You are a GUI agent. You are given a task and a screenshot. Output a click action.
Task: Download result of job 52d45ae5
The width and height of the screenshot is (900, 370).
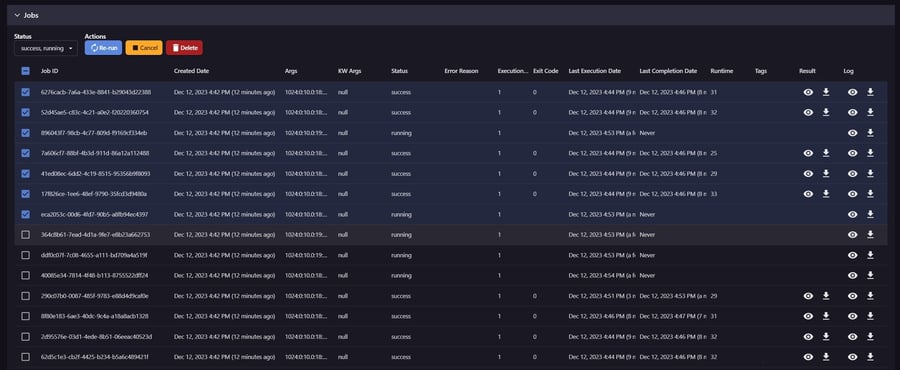pyautogui.click(x=826, y=112)
